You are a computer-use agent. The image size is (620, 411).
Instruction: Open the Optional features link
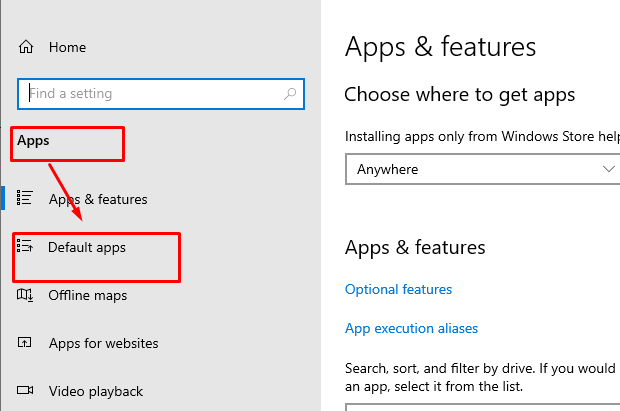(x=398, y=289)
